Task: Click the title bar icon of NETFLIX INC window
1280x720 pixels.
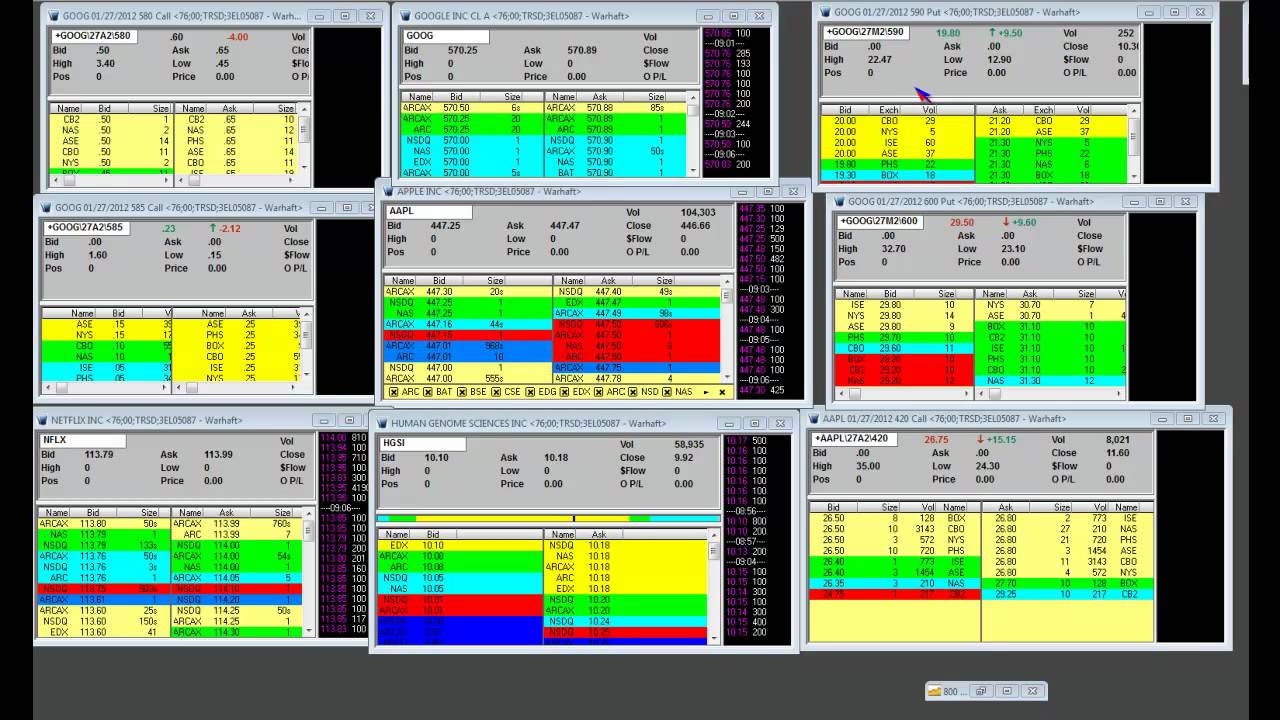Action: pyautogui.click(x=42, y=421)
